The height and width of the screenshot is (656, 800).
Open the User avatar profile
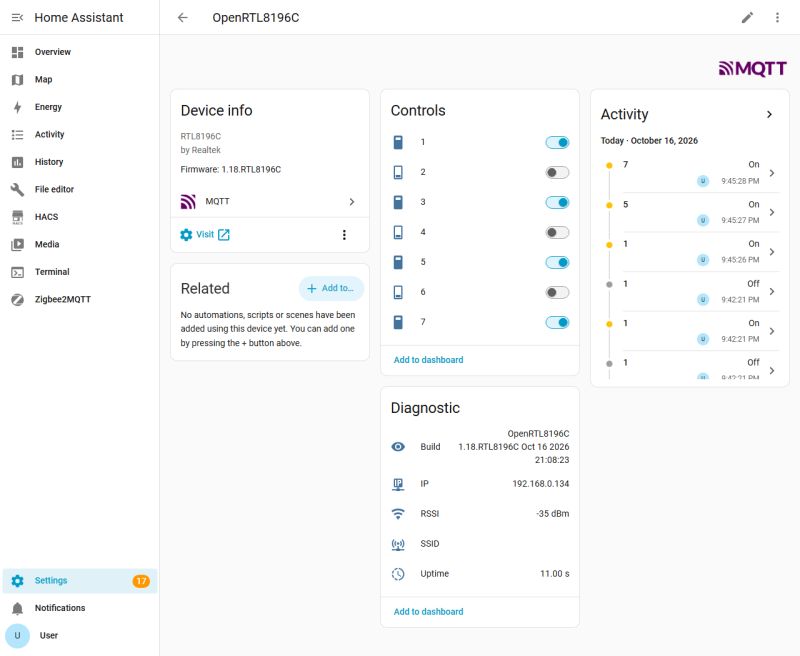(17, 635)
